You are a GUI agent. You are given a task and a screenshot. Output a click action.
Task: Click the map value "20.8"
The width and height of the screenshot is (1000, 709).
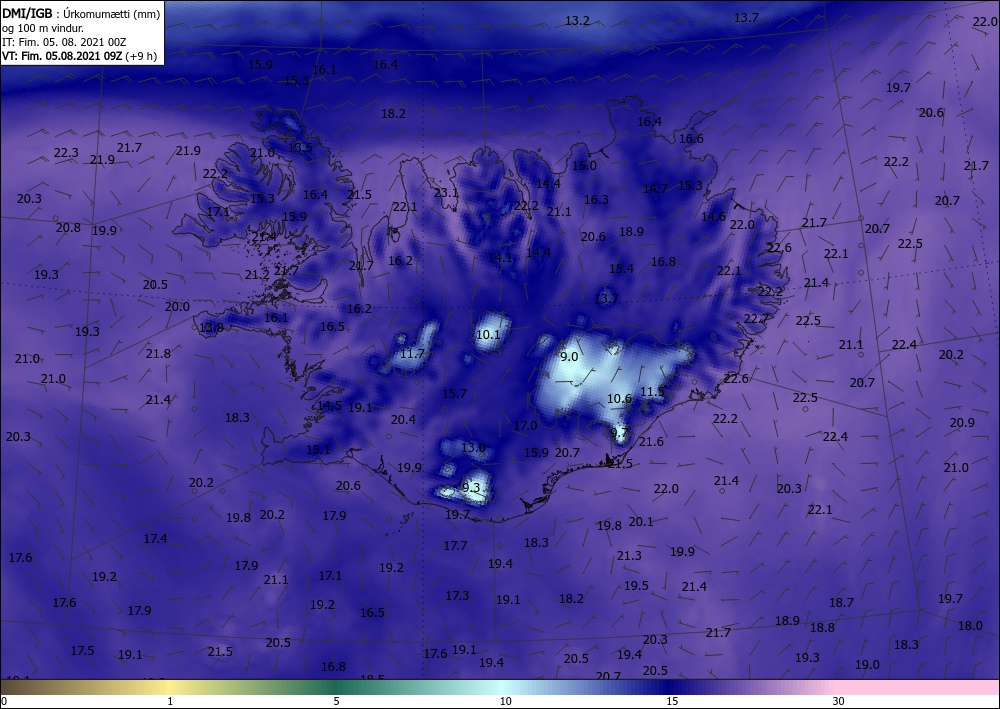[x=68, y=228]
